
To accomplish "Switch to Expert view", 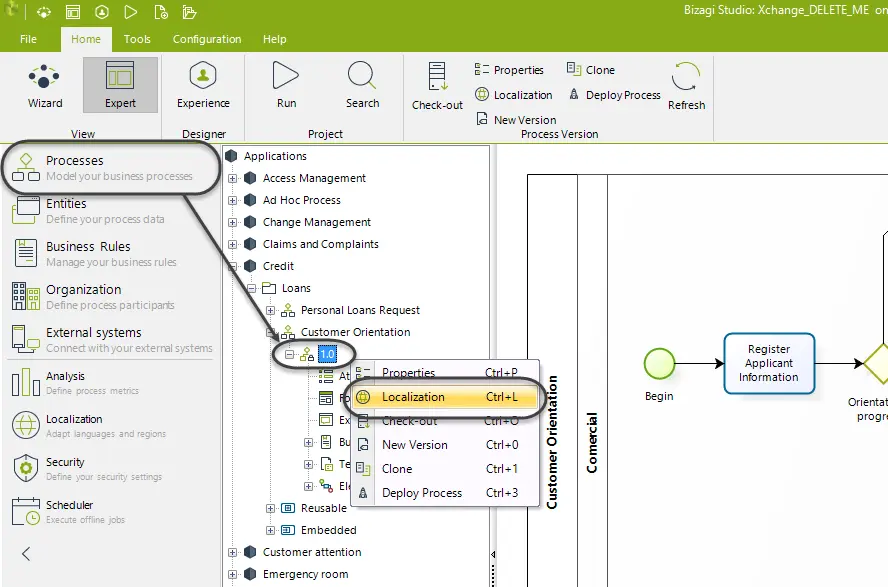I will [x=120, y=85].
